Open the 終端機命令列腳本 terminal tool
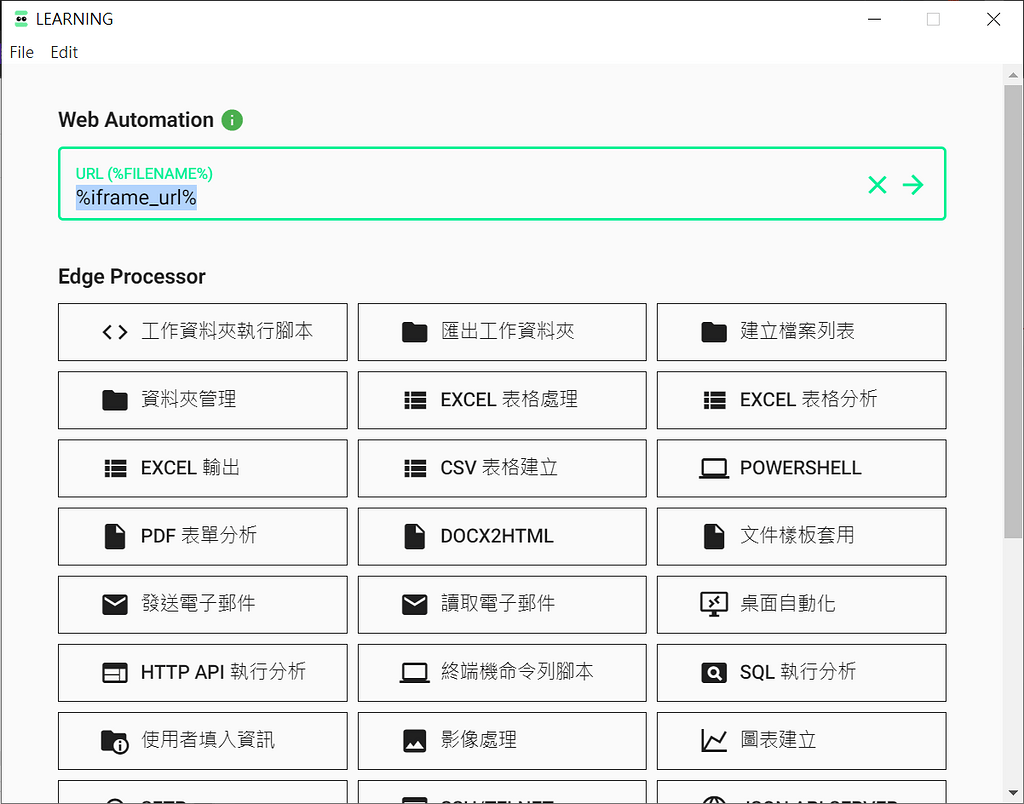This screenshot has height=804, width=1024. (501, 672)
